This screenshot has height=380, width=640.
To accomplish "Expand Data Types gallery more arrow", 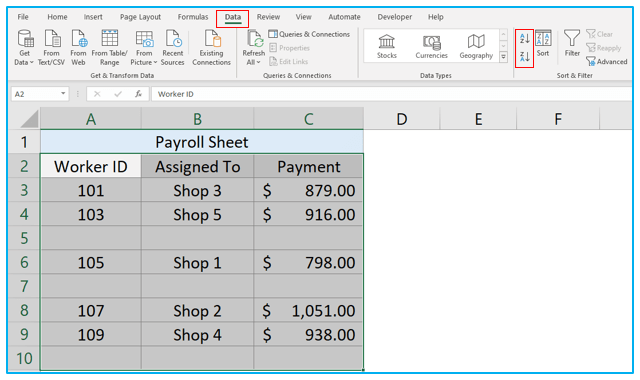I will [x=503, y=57].
